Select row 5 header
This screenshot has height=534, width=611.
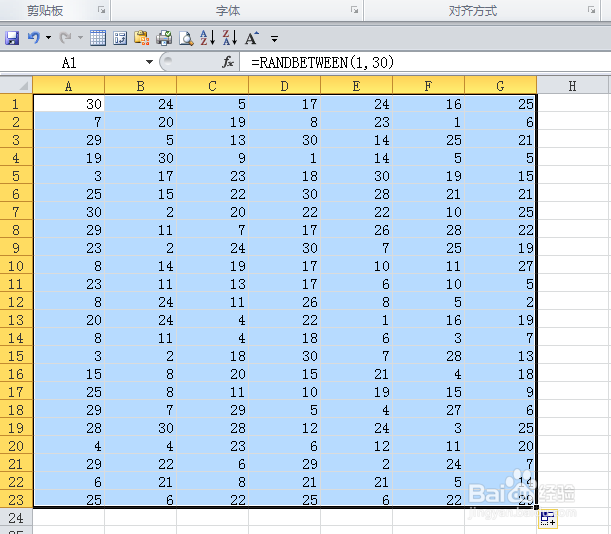click(x=16, y=176)
